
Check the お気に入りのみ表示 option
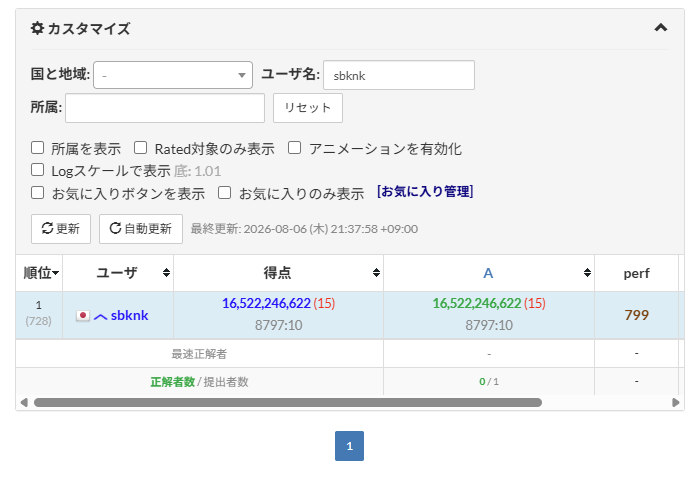pos(224,193)
